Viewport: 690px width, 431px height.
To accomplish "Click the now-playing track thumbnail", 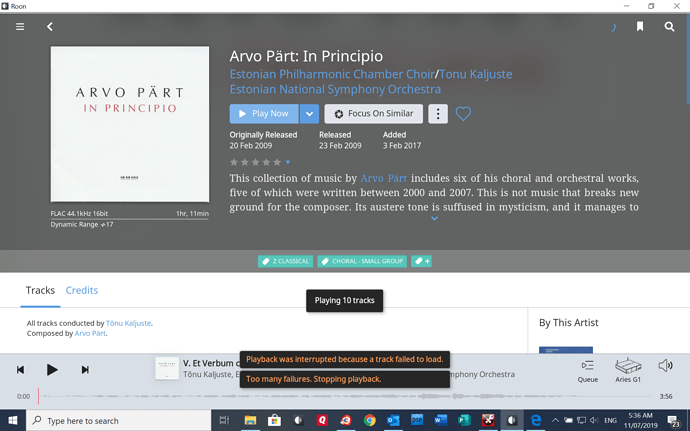I will tap(167, 368).
